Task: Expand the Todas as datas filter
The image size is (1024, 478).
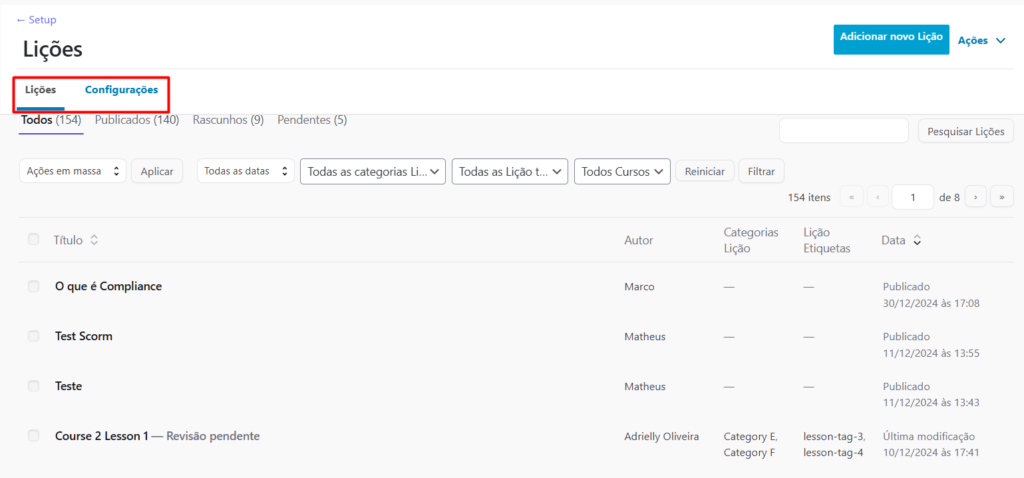Action: (x=246, y=171)
